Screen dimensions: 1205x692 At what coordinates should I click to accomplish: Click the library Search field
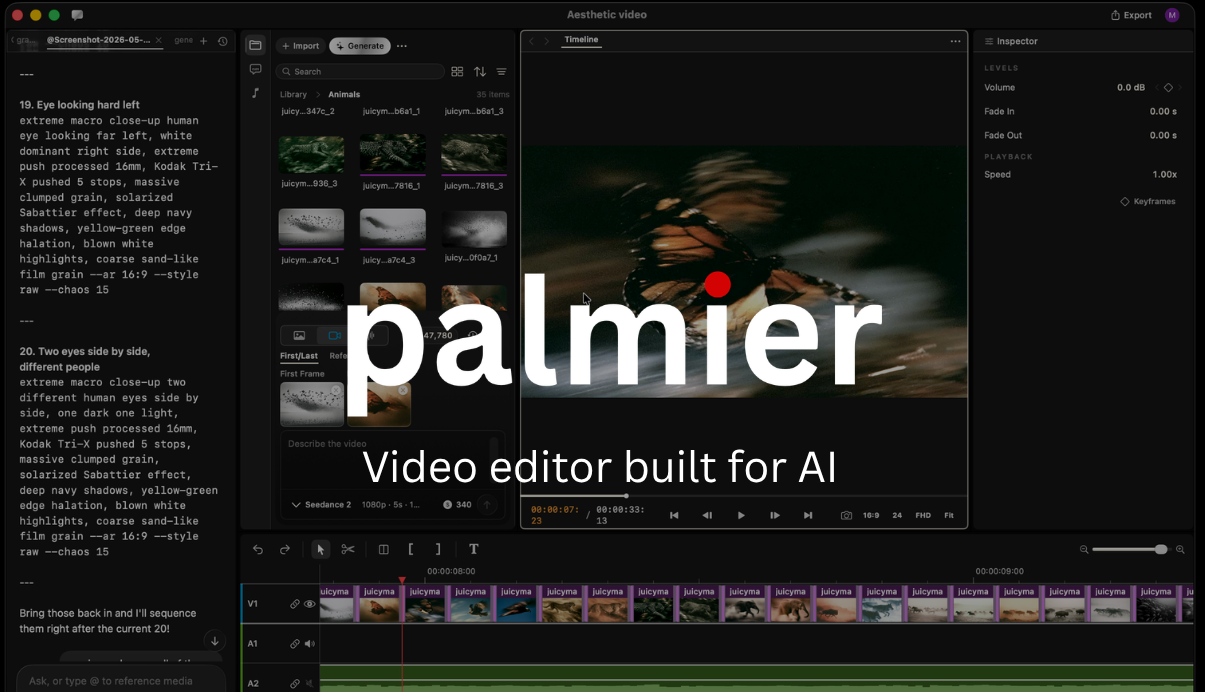click(x=360, y=72)
